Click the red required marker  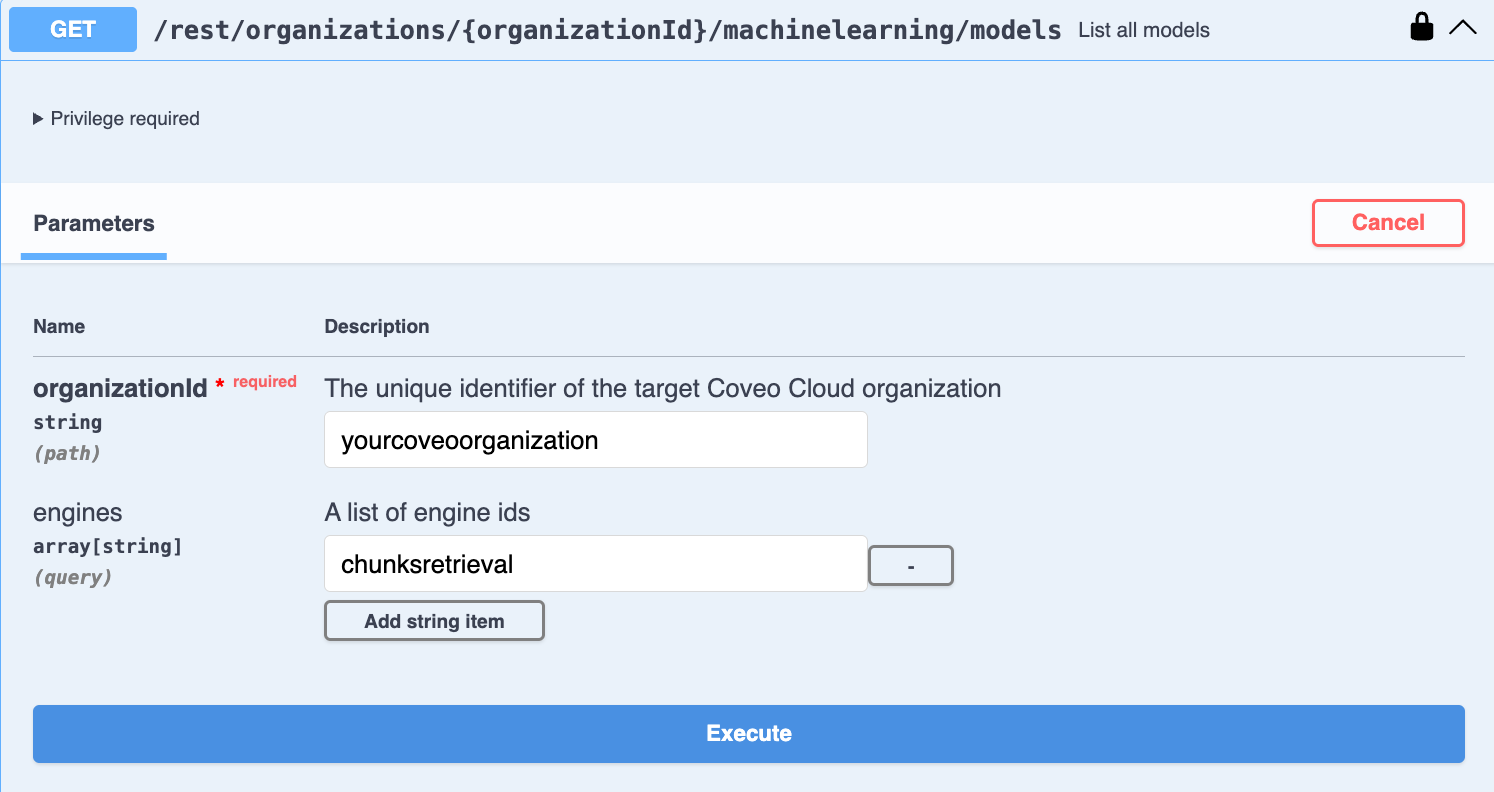pyautogui.click(x=264, y=382)
